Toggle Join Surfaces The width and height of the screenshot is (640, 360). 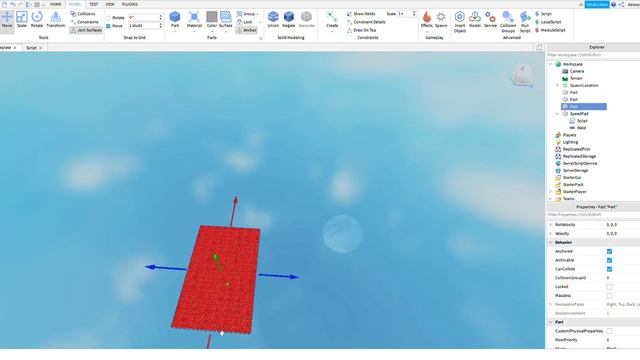tap(86, 30)
